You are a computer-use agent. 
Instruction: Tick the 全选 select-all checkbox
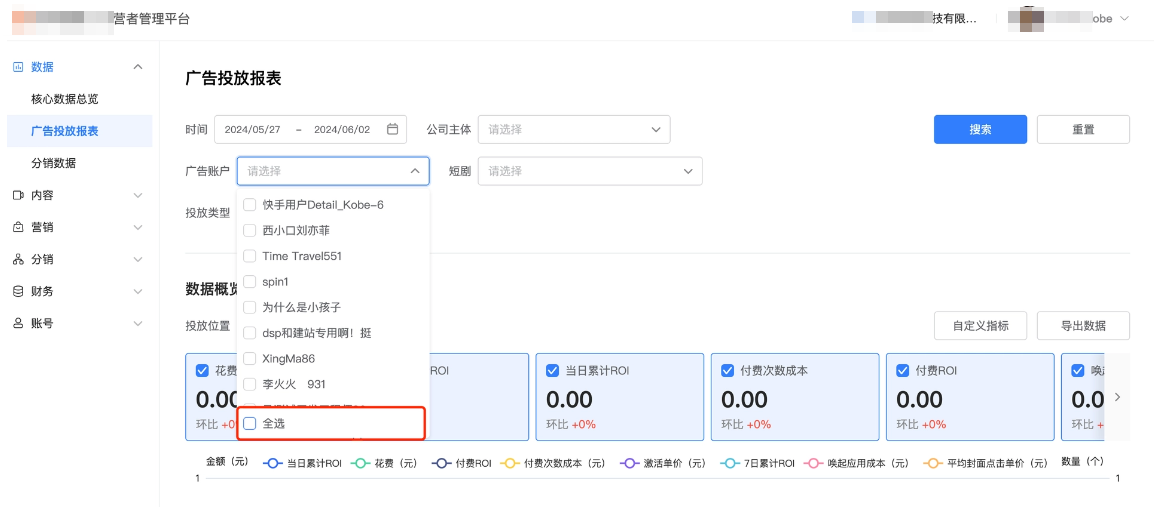tap(249, 423)
